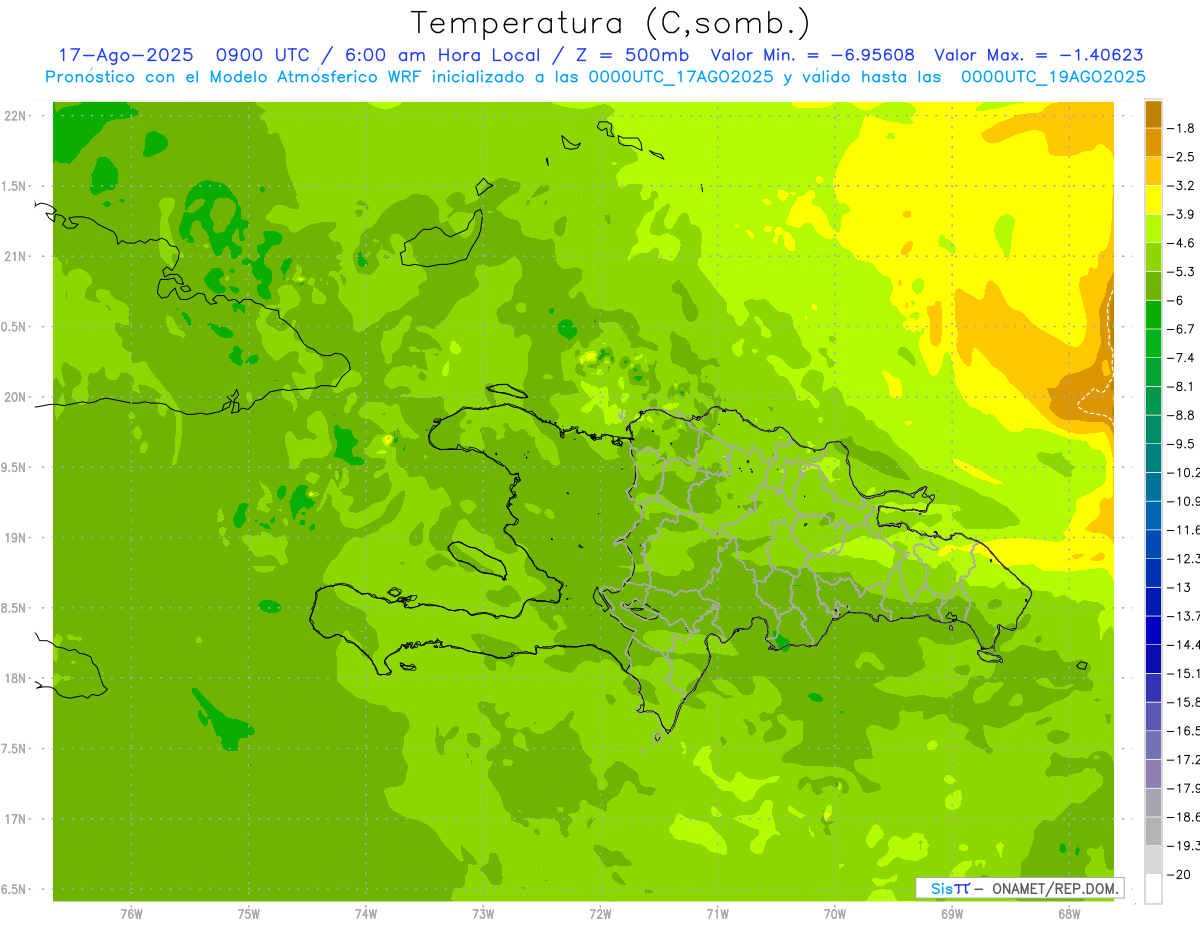Click the "68W" longitude label
Screen dimensions: 1200x927
click(x=1069, y=913)
